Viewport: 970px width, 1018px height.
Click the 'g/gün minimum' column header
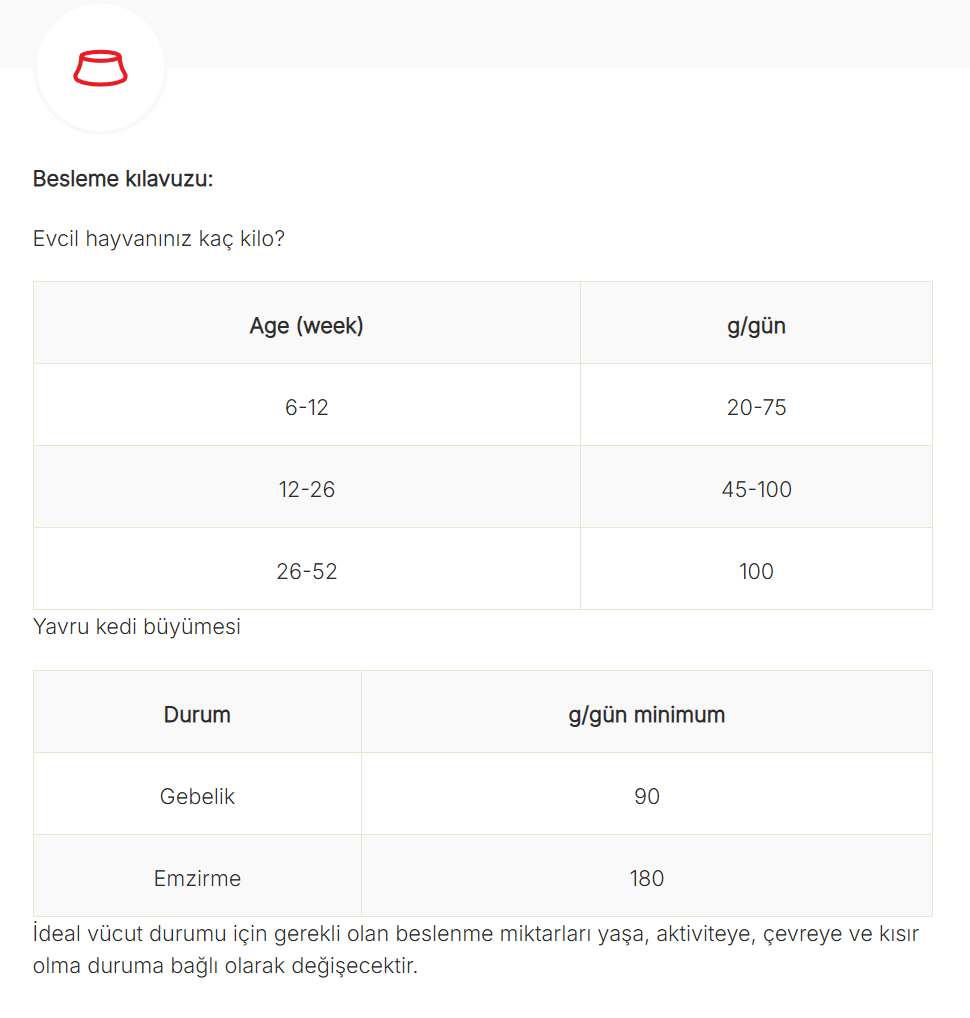click(x=647, y=712)
